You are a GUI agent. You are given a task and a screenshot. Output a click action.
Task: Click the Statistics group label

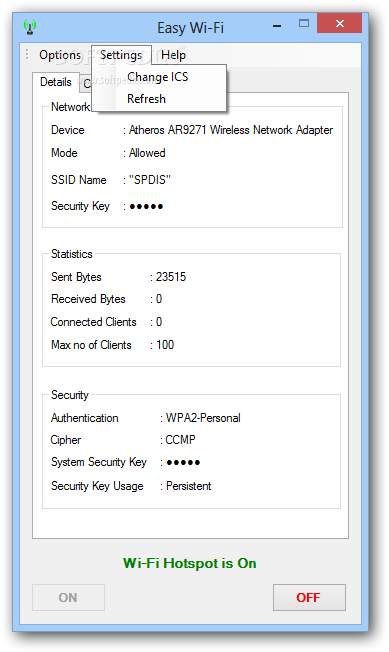tap(71, 254)
